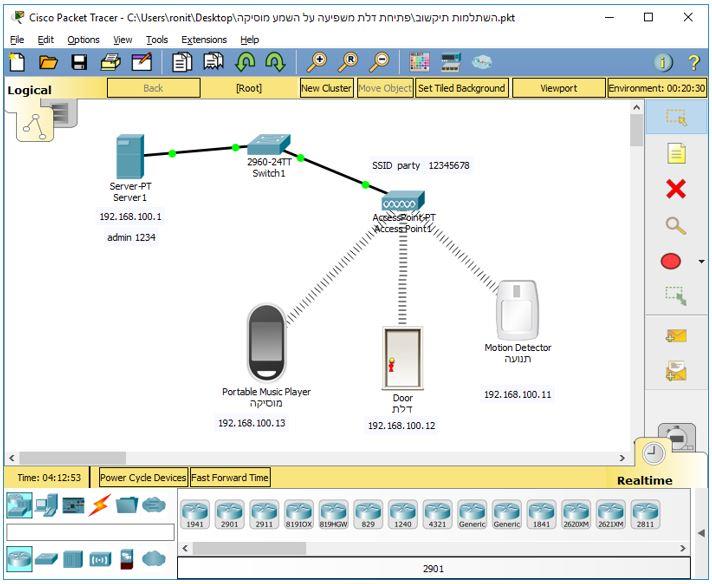Click the Print icon
The width and height of the screenshot is (712, 584).
point(111,62)
